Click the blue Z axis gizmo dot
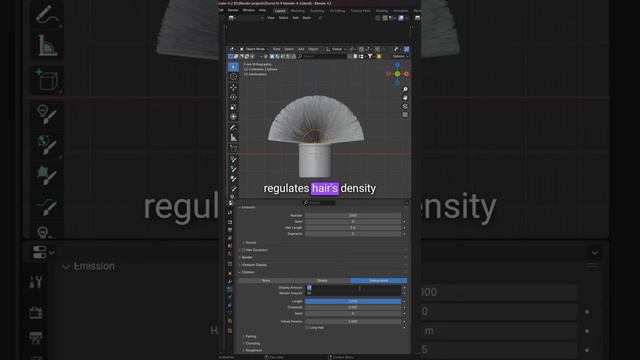Image resolution: width=640 pixels, height=360 pixels. click(x=397, y=65)
